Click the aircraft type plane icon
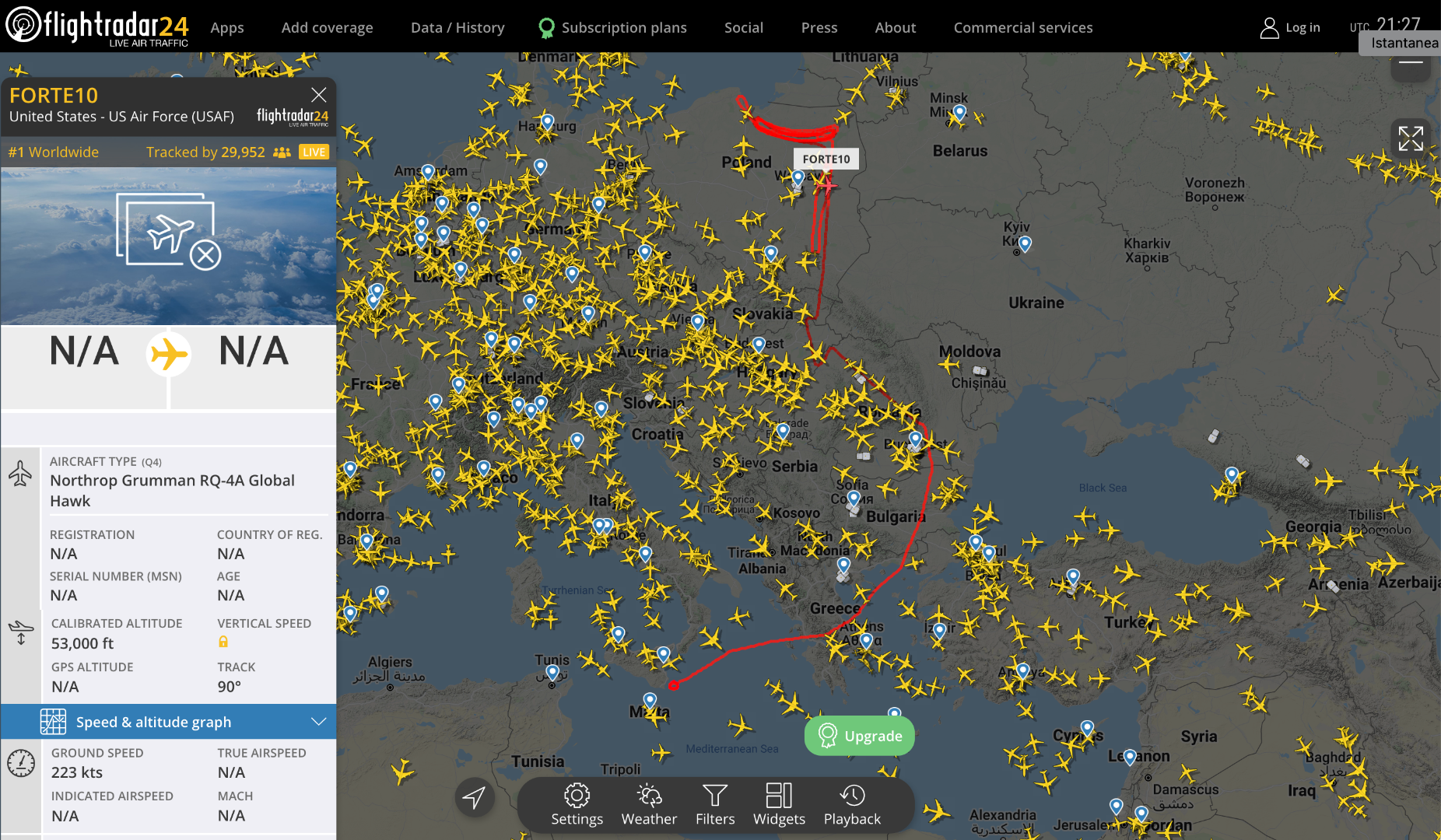 20,474
